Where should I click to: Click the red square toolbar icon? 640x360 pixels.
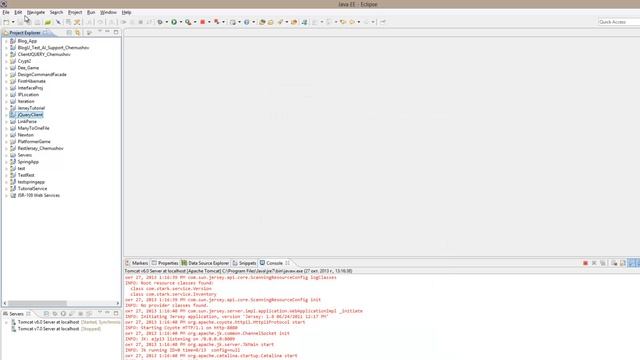point(202,22)
